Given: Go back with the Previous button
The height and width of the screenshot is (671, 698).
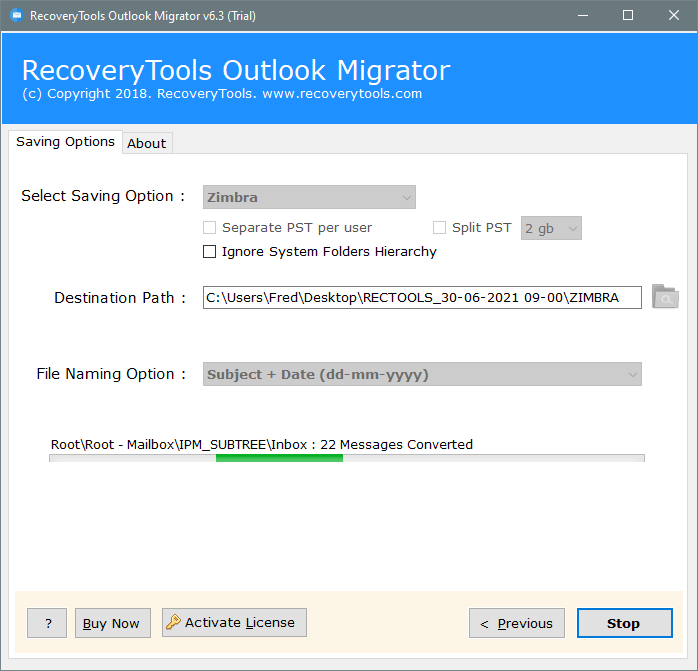Looking at the screenshot, I should (517, 623).
